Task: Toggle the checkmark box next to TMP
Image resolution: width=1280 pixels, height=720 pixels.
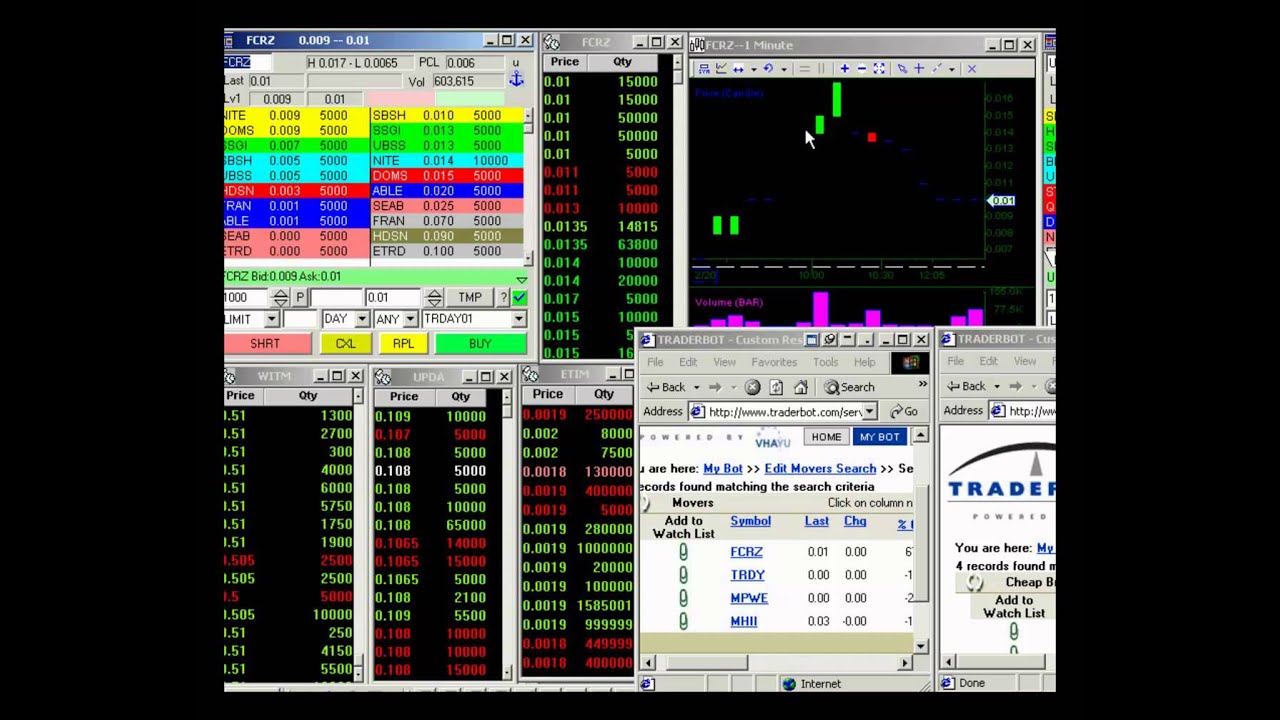Action: [519, 298]
